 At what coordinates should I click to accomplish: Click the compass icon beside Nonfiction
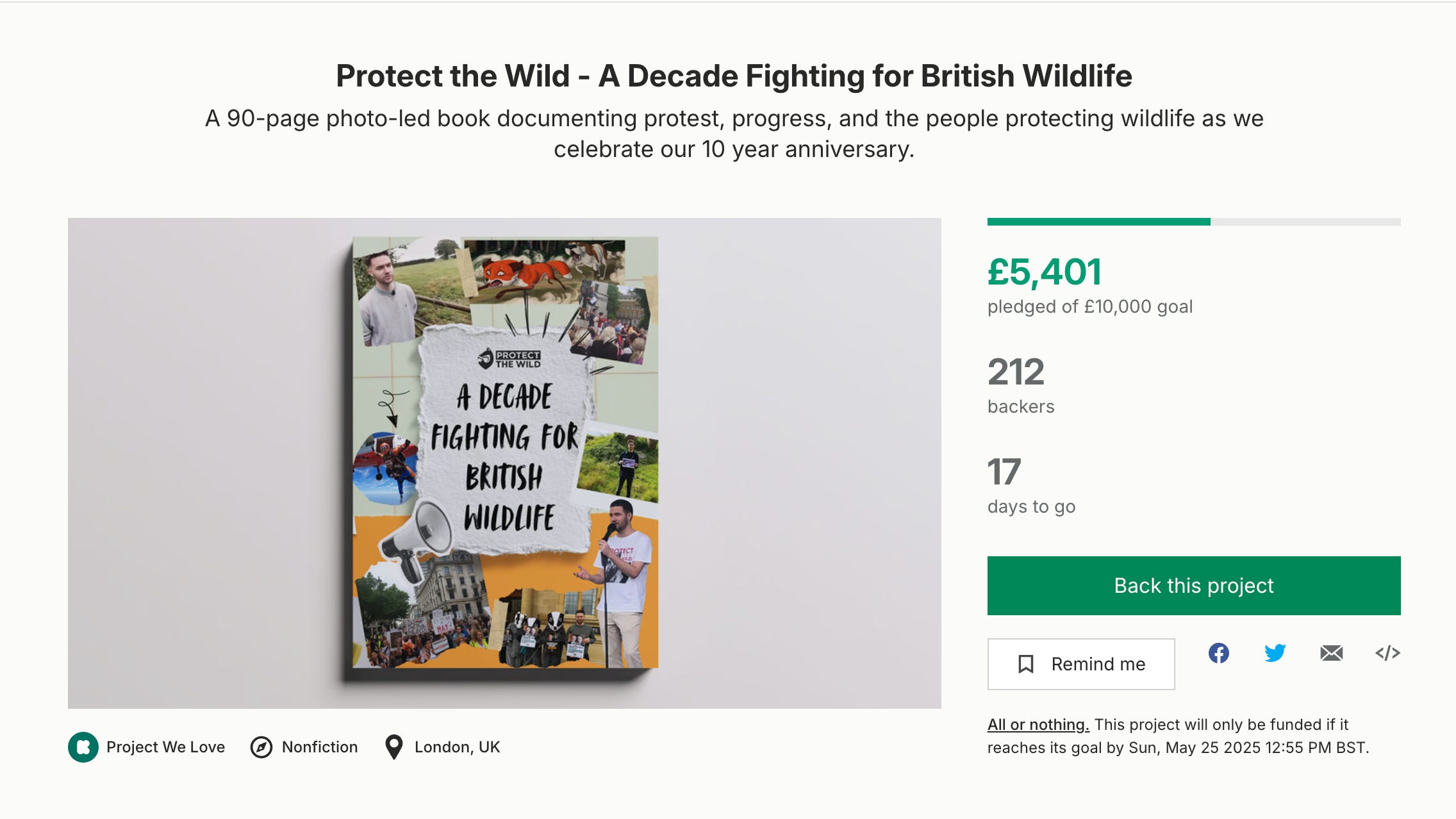261,747
